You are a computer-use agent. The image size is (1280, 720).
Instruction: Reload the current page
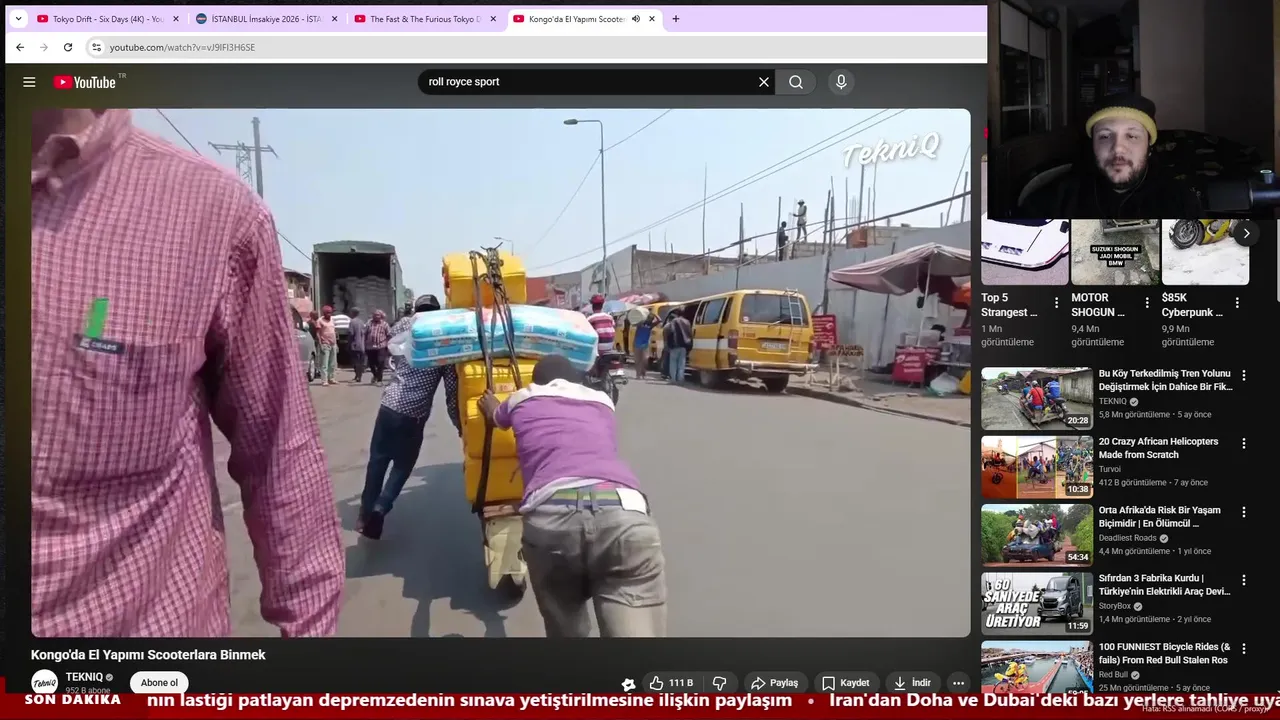(68, 47)
